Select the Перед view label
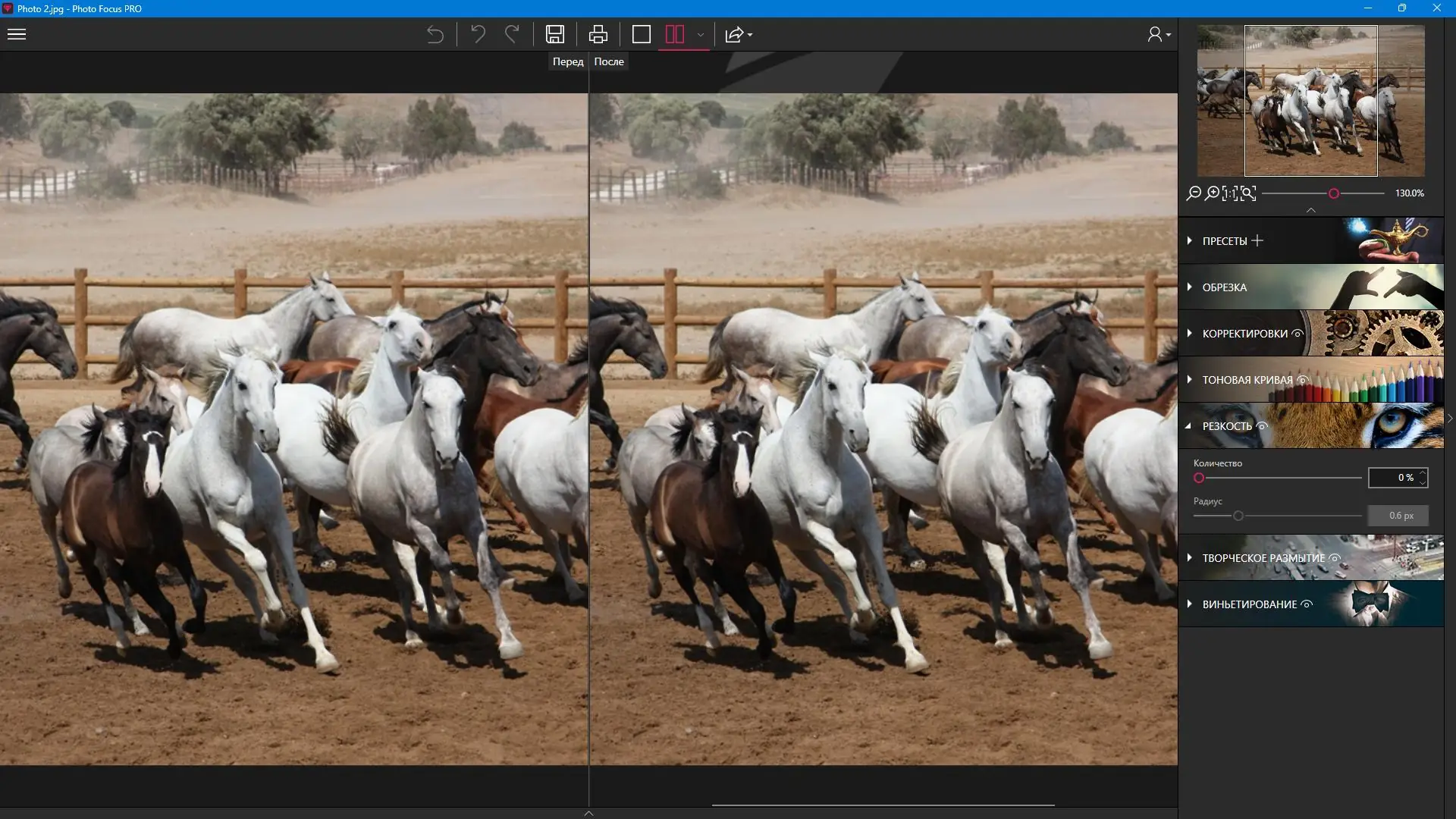 click(567, 61)
